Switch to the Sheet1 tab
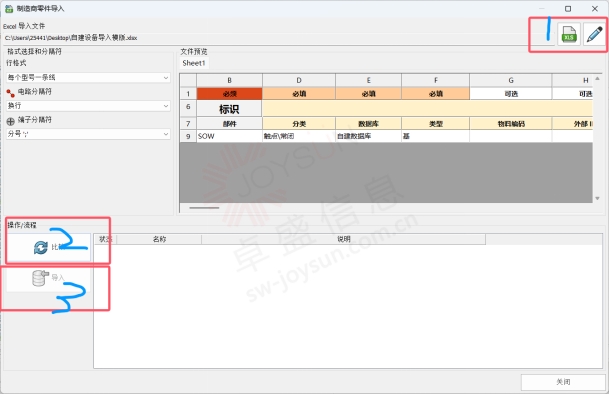The image size is (609, 394). 194,63
